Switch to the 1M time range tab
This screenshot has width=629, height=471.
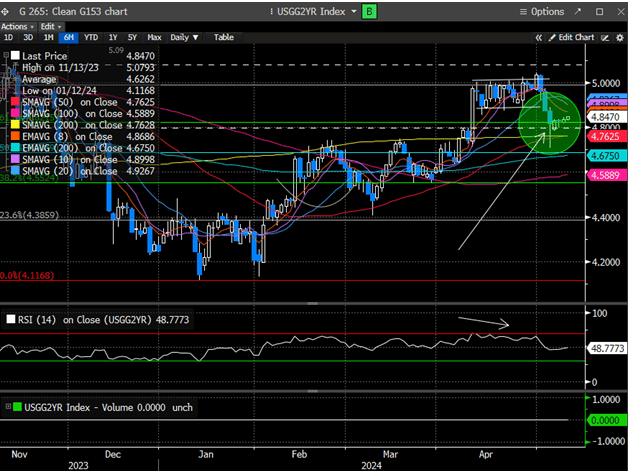point(49,37)
